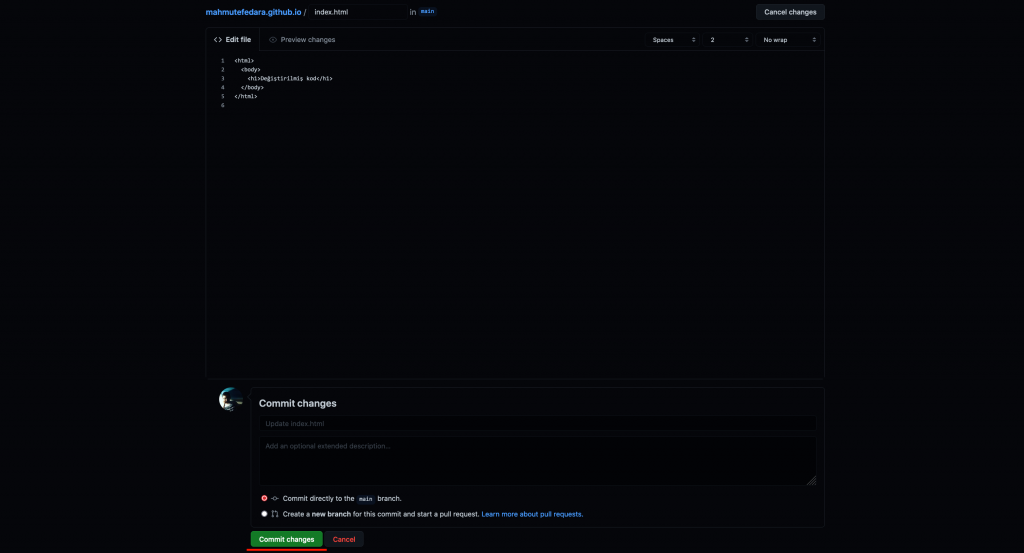Screen dimensions: 1024x553
Task: Open the Spaces indent mode dropdown
Action: click(x=673, y=40)
